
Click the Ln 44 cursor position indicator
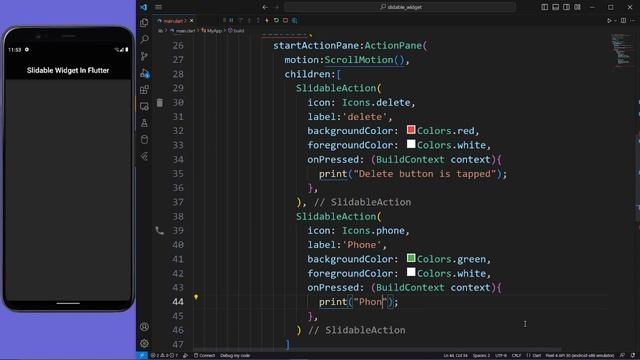pos(455,356)
